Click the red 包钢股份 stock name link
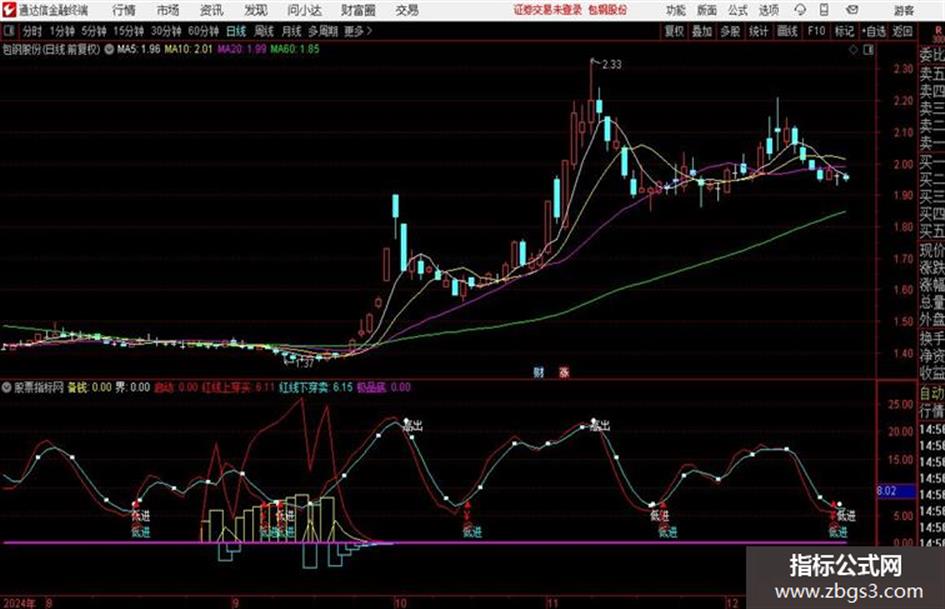This screenshot has width=945, height=609. (x=608, y=10)
